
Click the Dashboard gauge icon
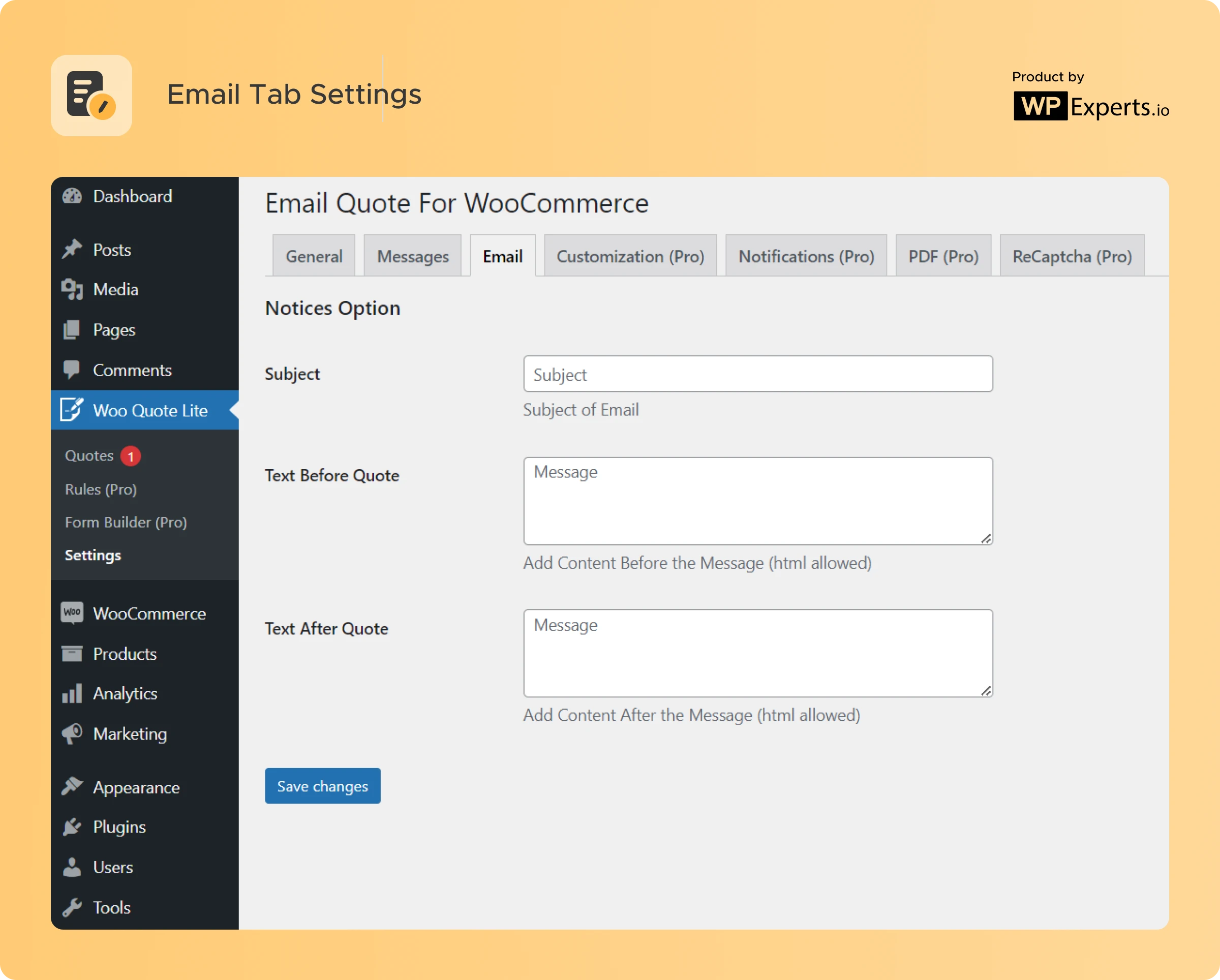click(72, 196)
